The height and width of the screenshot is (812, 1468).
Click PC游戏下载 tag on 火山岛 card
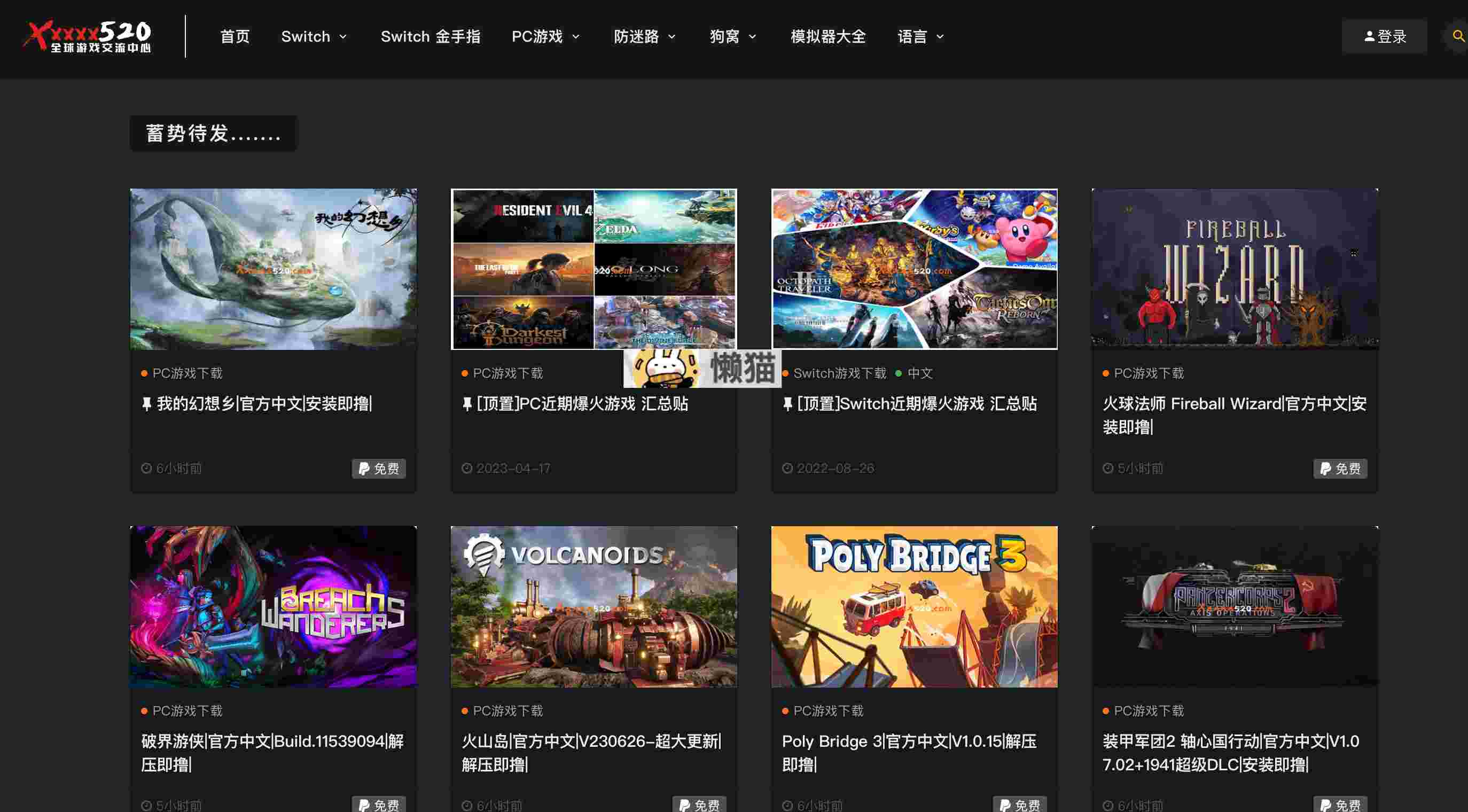(507, 710)
